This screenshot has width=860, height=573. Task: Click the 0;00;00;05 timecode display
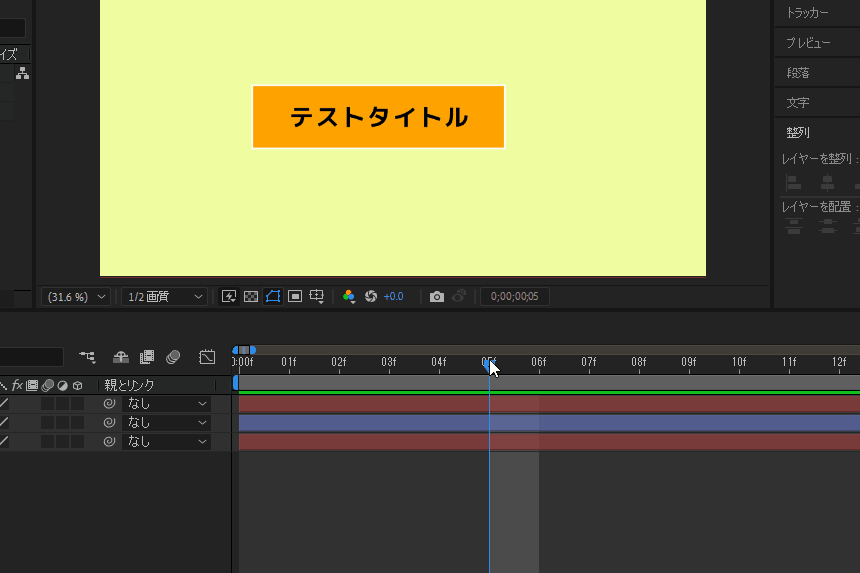[x=514, y=297]
